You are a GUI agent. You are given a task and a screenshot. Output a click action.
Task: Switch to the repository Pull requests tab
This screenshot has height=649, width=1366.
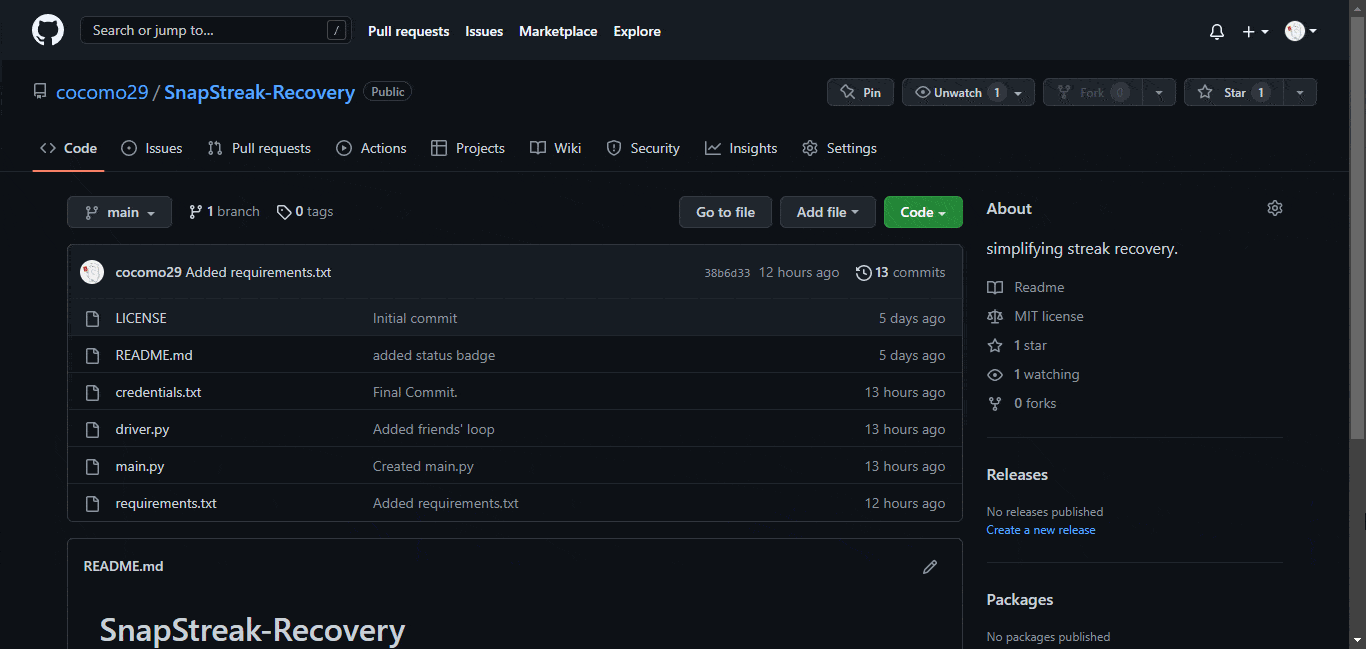[x=259, y=148]
